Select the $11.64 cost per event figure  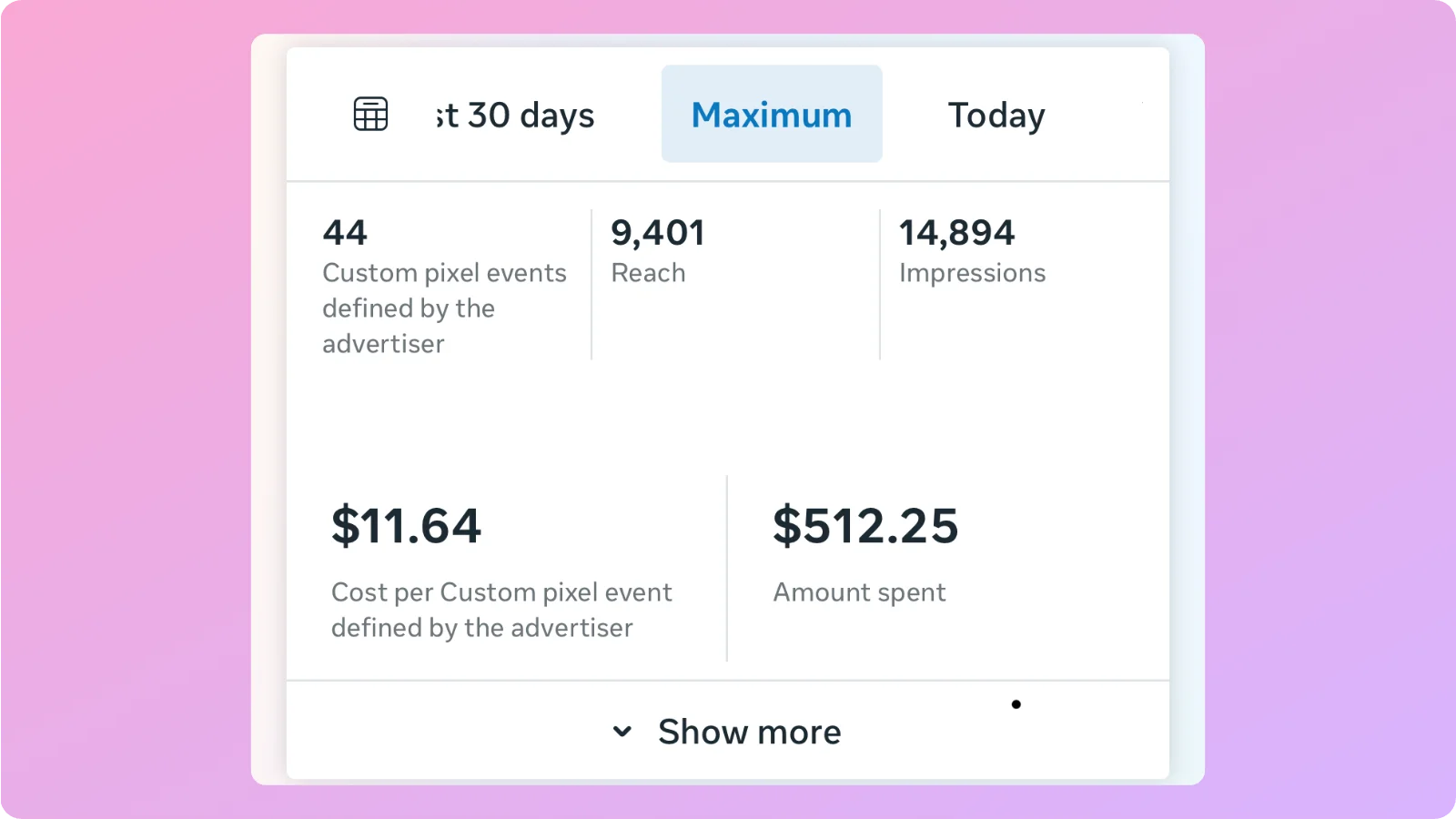408,525
